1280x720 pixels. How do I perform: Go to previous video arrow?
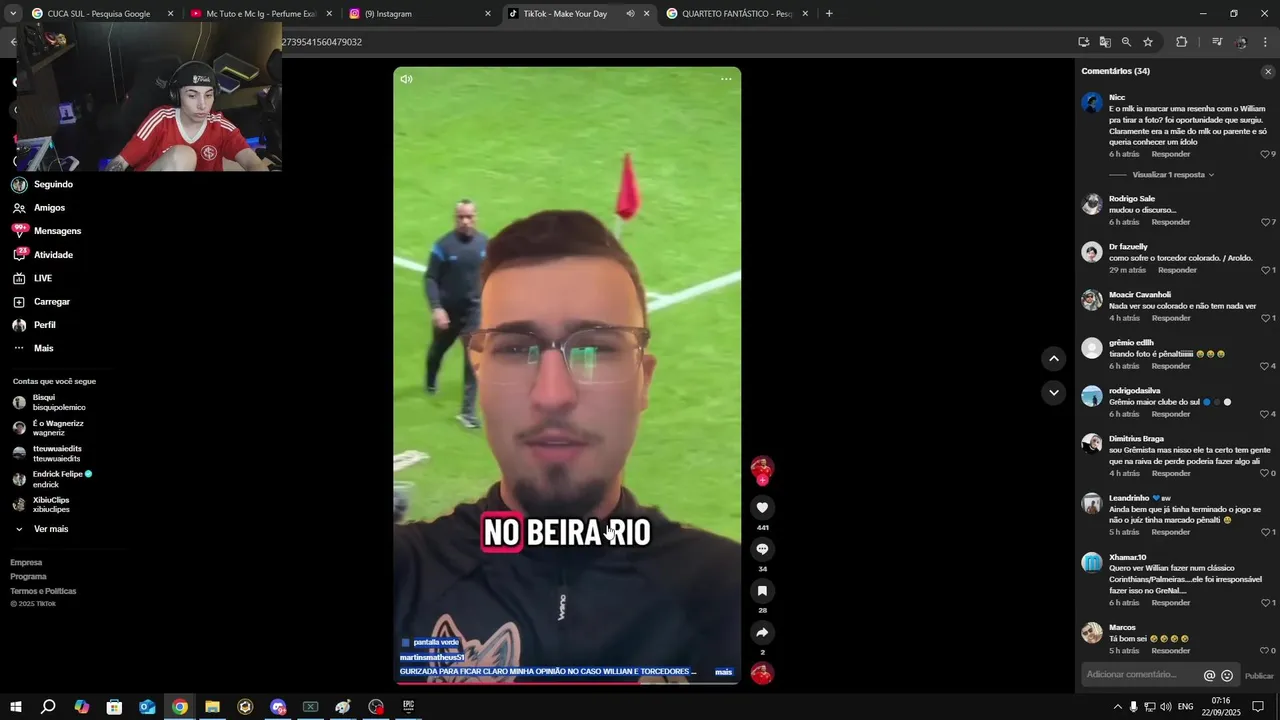click(1053, 358)
